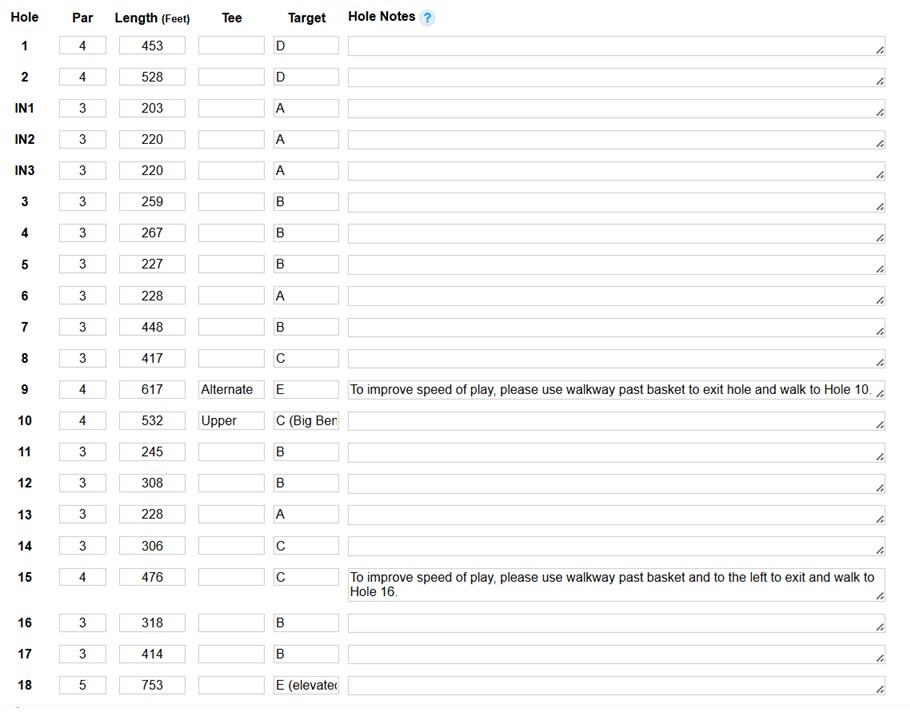Screen dimensions: 910x712
Task: Select the Par field for hole 15
Action: point(83,578)
